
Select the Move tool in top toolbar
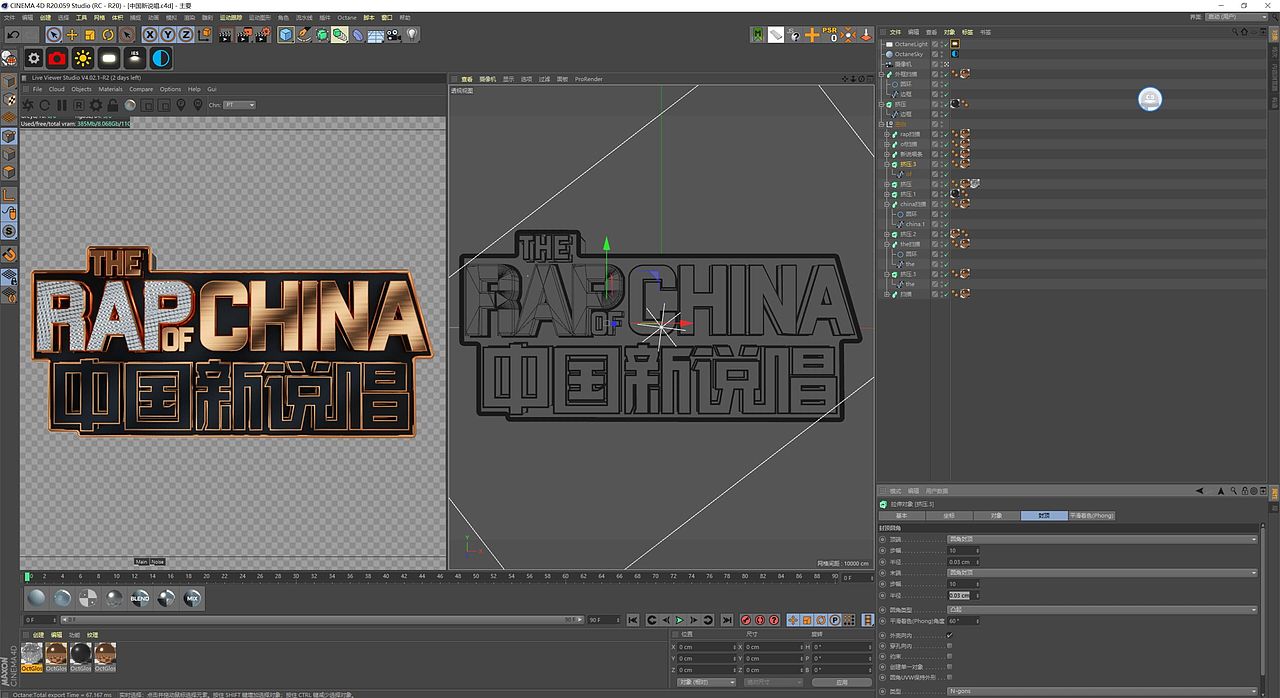72,35
